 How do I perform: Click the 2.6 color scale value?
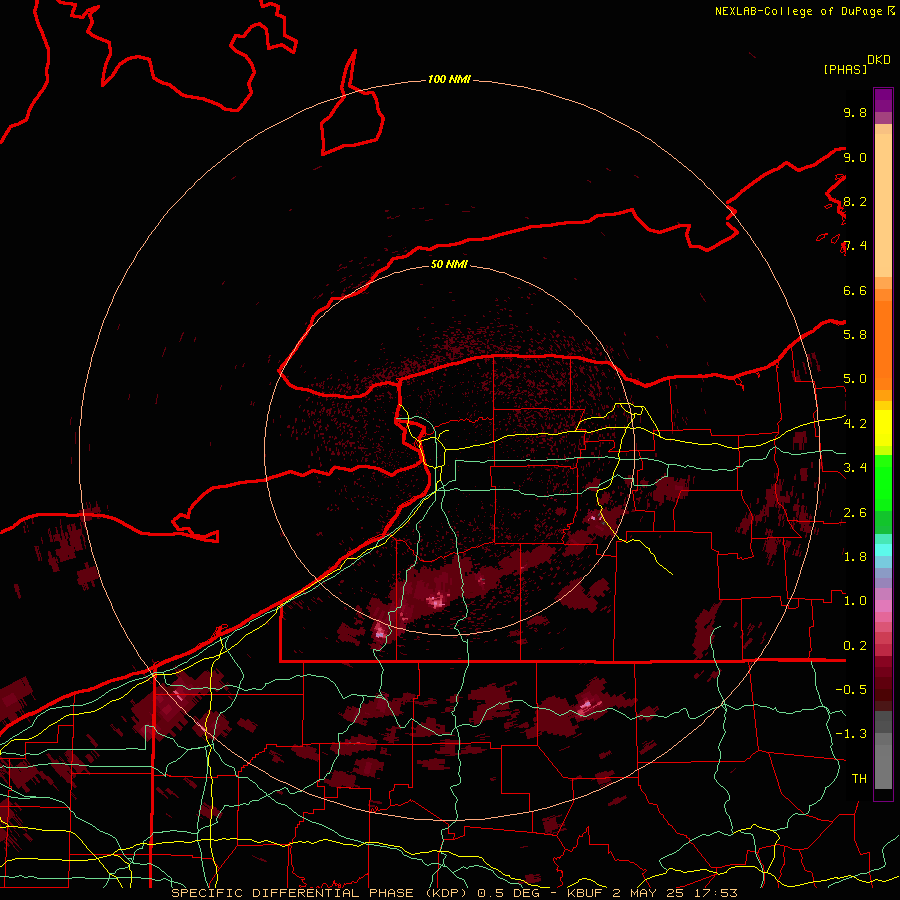coord(855,512)
